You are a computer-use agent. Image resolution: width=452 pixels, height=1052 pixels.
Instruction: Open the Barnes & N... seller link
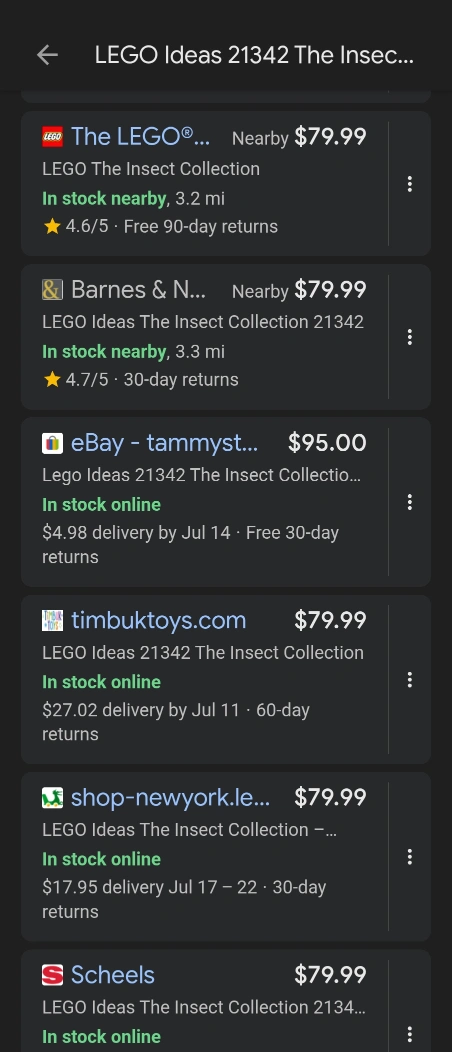[x=138, y=290]
